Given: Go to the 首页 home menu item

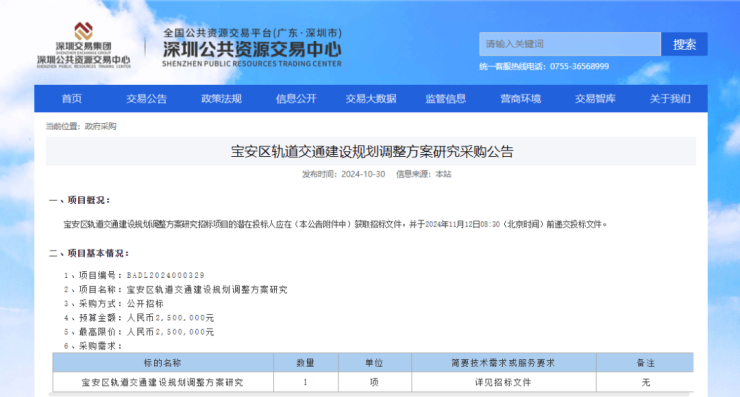Looking at the screenshot, I should pos(72,99).
